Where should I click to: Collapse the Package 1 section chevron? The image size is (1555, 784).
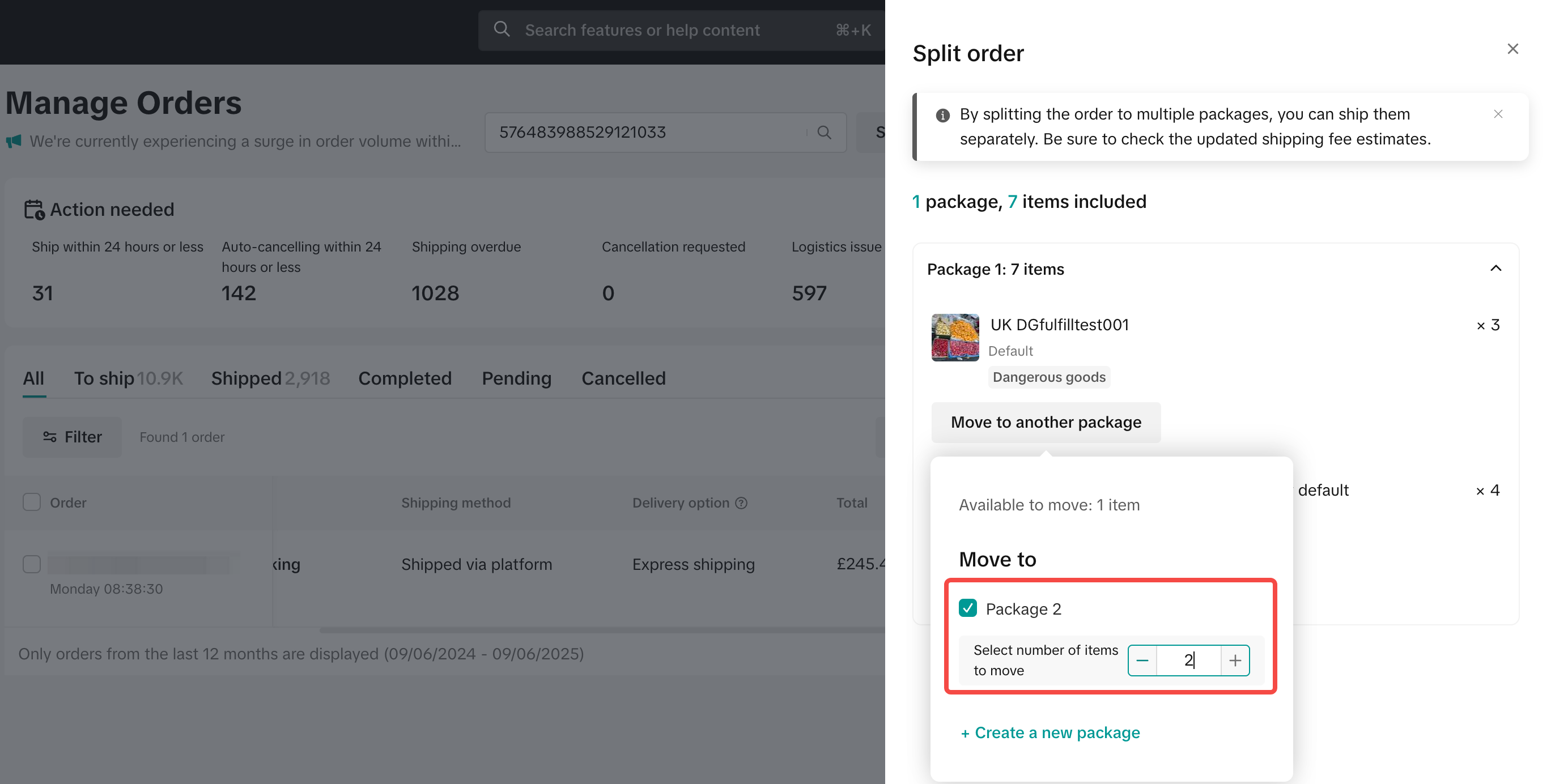1495,269
